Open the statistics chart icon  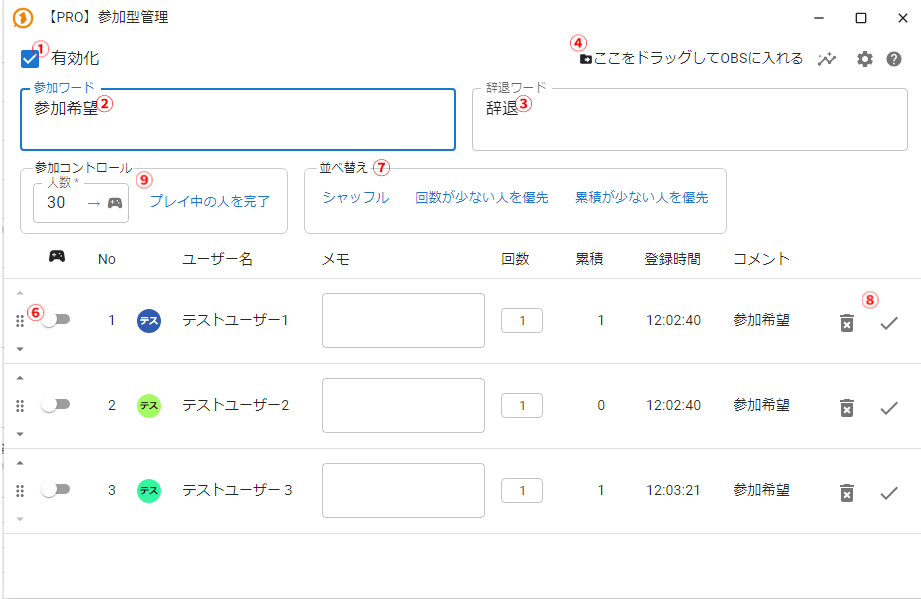pos(826,59)
